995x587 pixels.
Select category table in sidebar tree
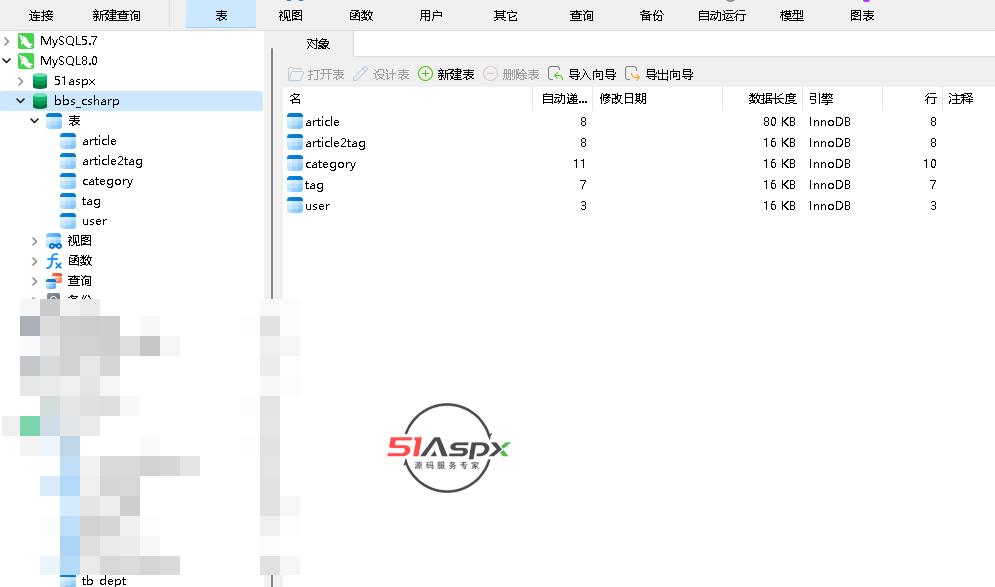107,181
